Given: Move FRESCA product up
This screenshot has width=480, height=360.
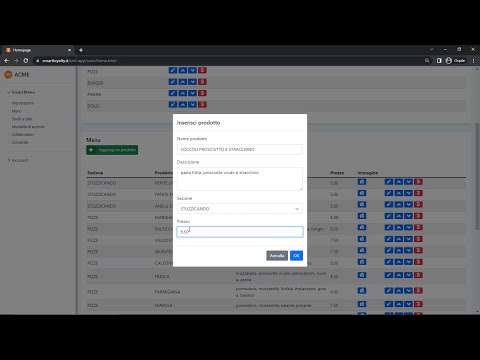Looking at the screenshot, I should tap(399, 275).
